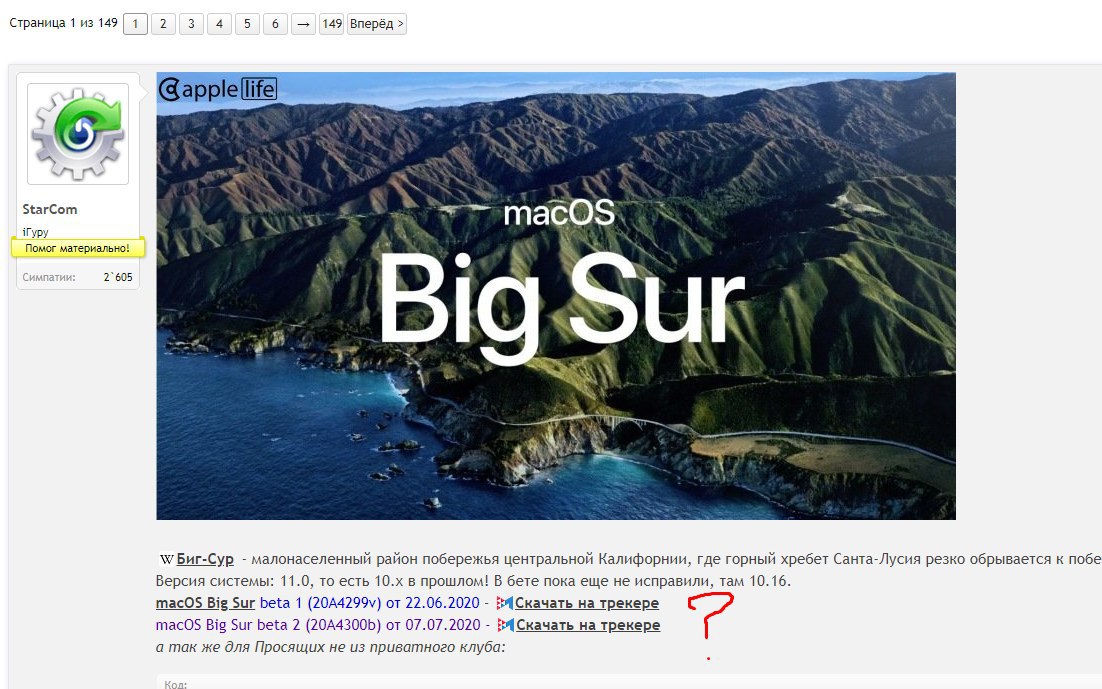Click the Помог материально! banner

[77, 248]
